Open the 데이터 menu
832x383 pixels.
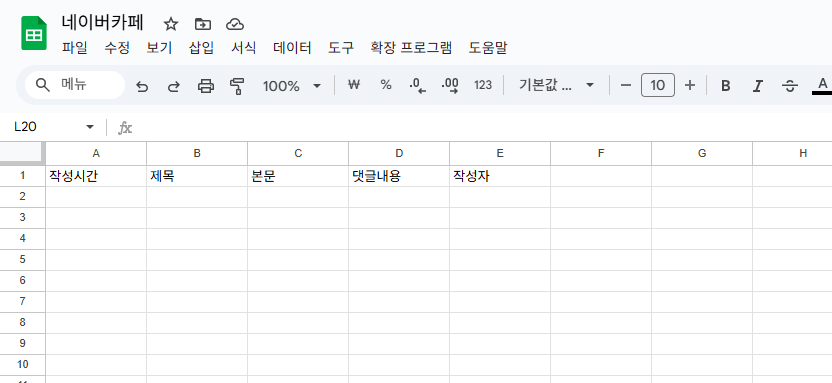pos(292,48)
